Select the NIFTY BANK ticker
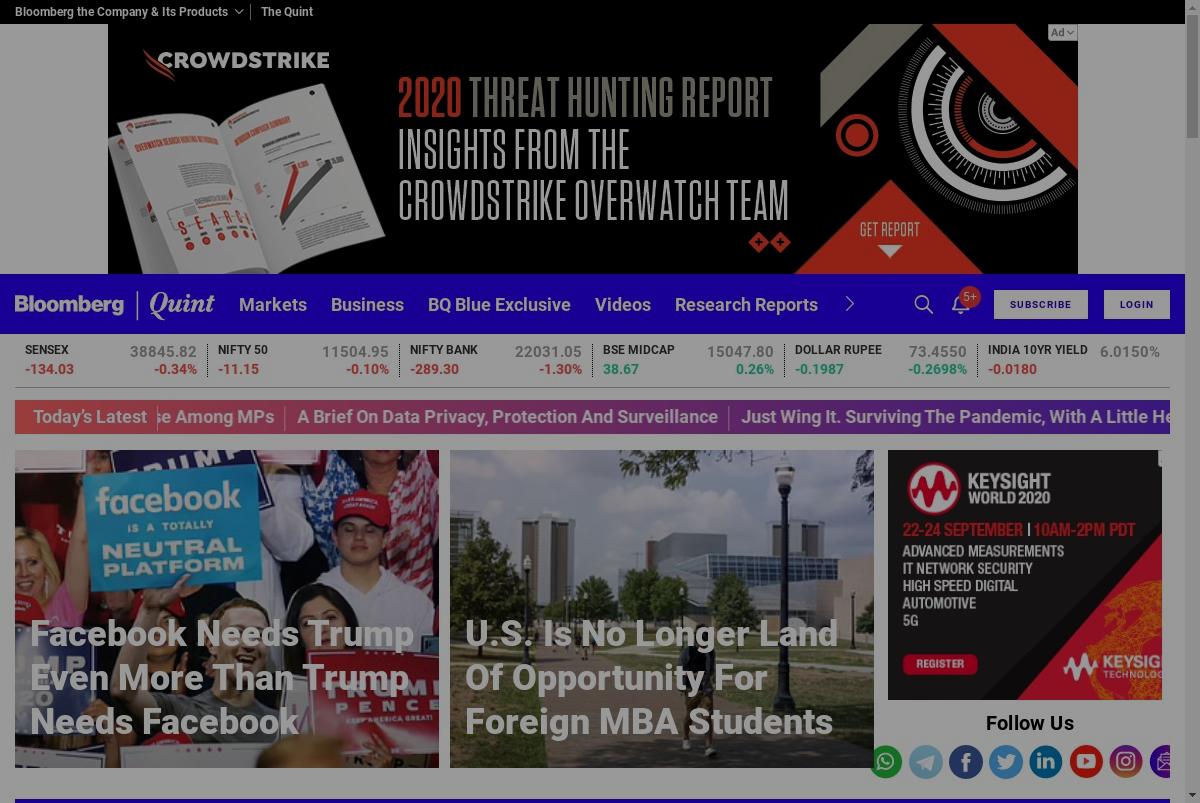The width and height of the screenshot is (1200, 803). tap(496, 360)
